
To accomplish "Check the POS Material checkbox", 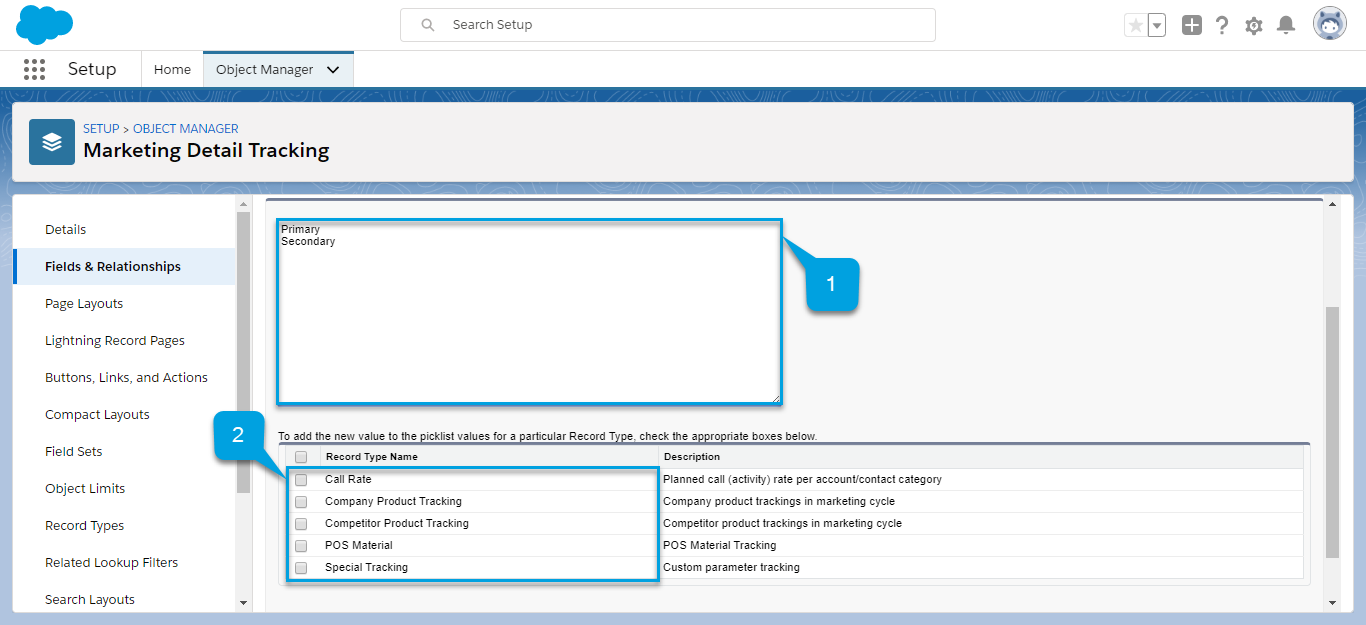I will 301,546.
